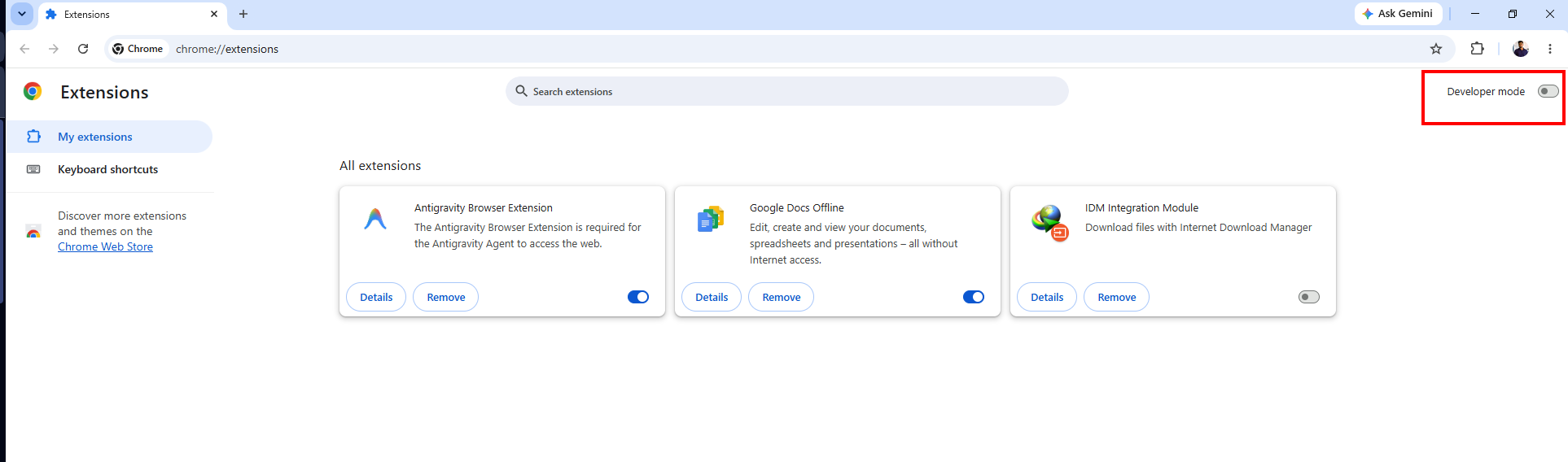Enable the IDM Integration Module toggle
This screenshot has height=462, width=1568.
[x=1309, y=297]
